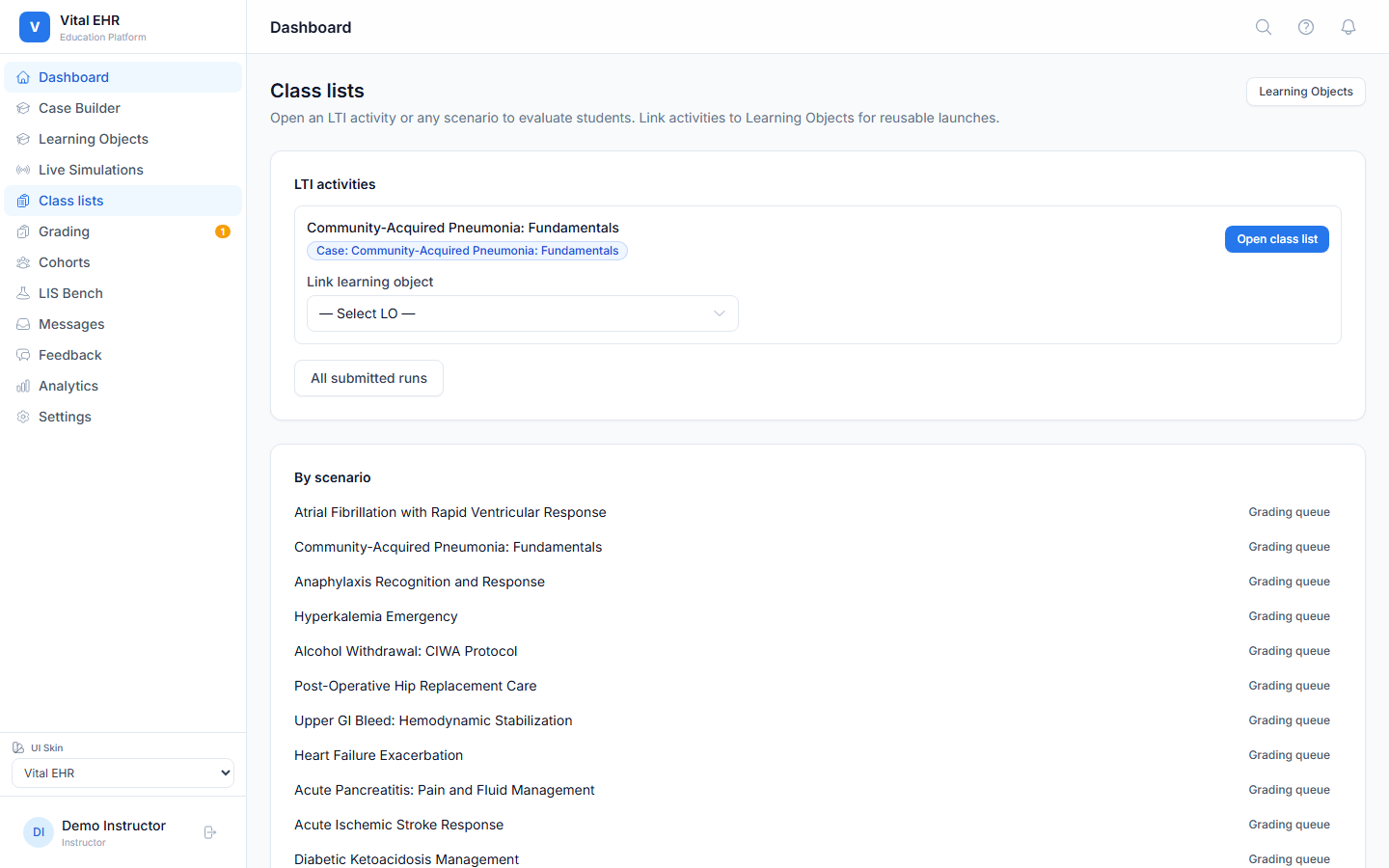
Task: Click Upper GI Bleed: Hemodynamic Stabilization text
Action: tap(433, 720)
